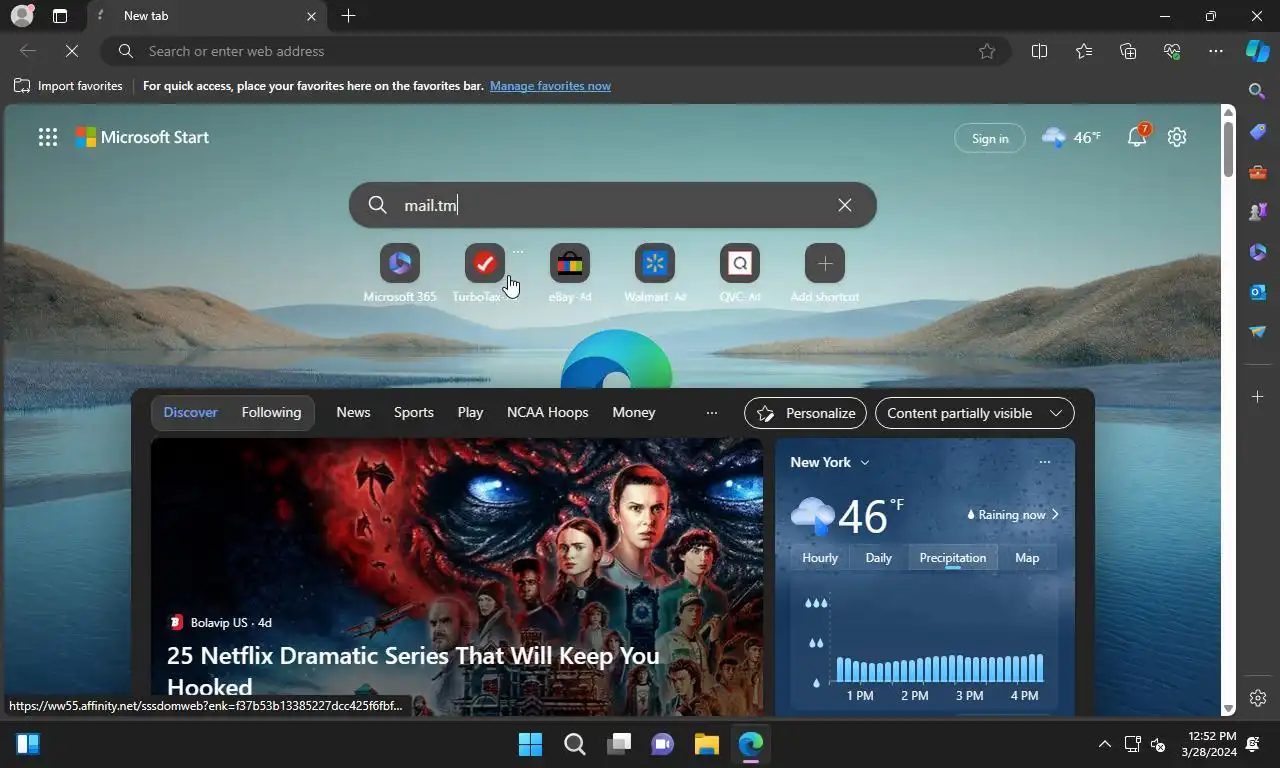1280x768 pixels.
Task: Open the profile avatar icon
Action: coord(21,16)
